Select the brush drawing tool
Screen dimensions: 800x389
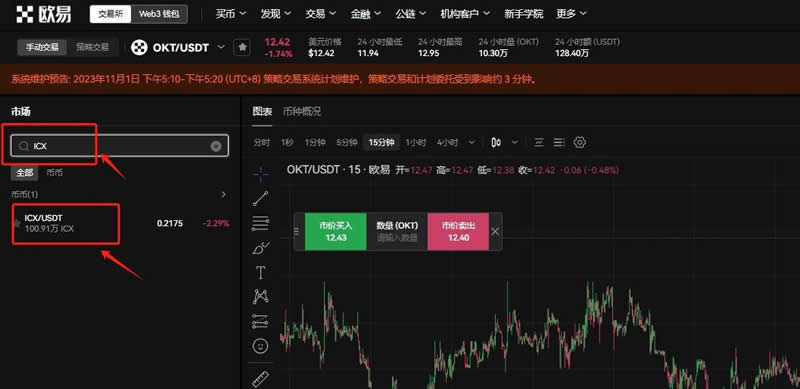[261, 248]
